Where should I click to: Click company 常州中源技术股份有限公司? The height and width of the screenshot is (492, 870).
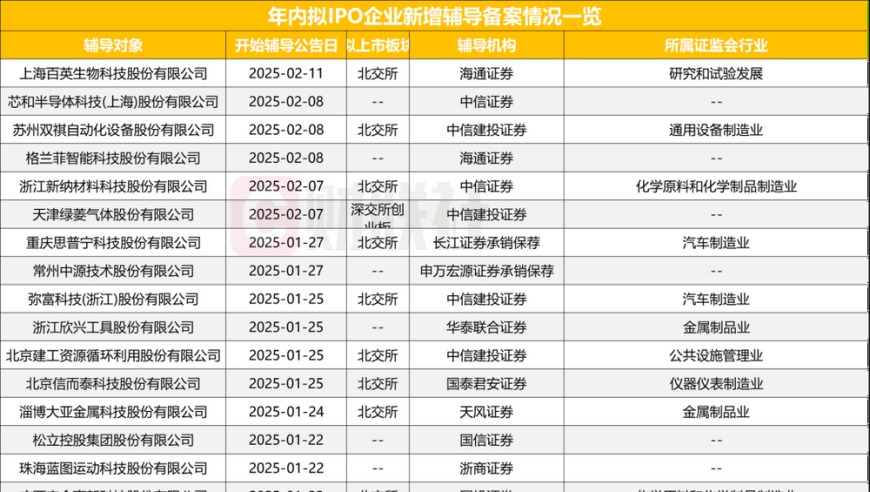pos(113,271)
